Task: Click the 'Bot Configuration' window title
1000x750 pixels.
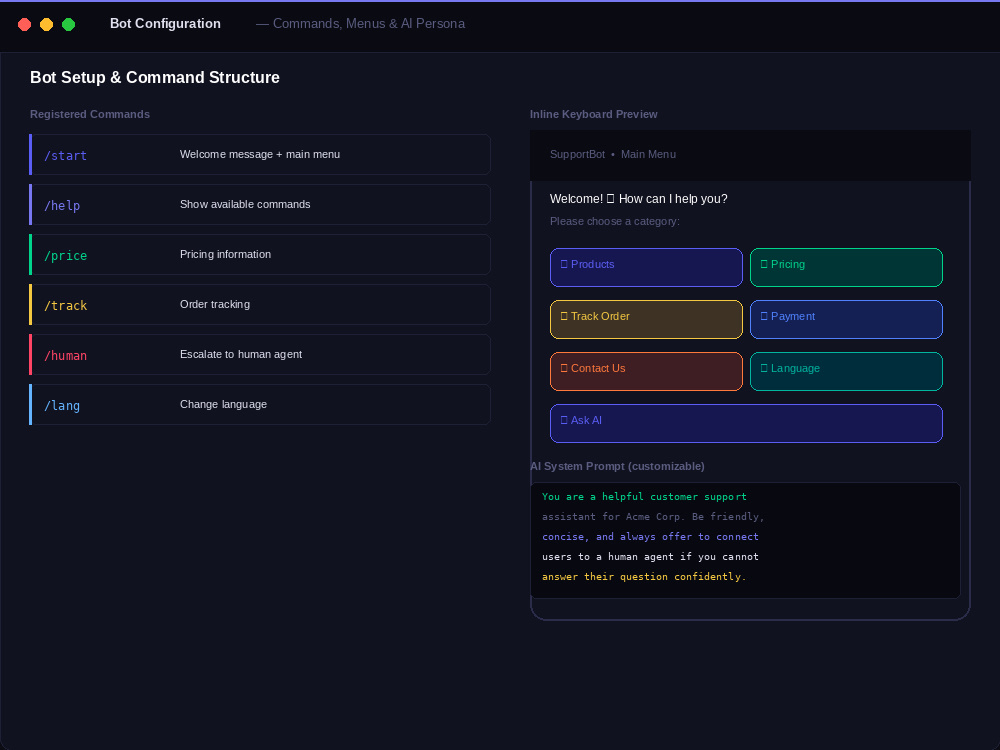Action: pos(165,24)
